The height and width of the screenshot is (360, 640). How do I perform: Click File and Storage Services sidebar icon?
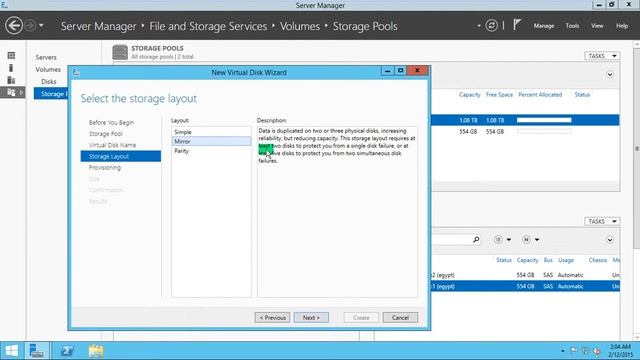[11, 93]
